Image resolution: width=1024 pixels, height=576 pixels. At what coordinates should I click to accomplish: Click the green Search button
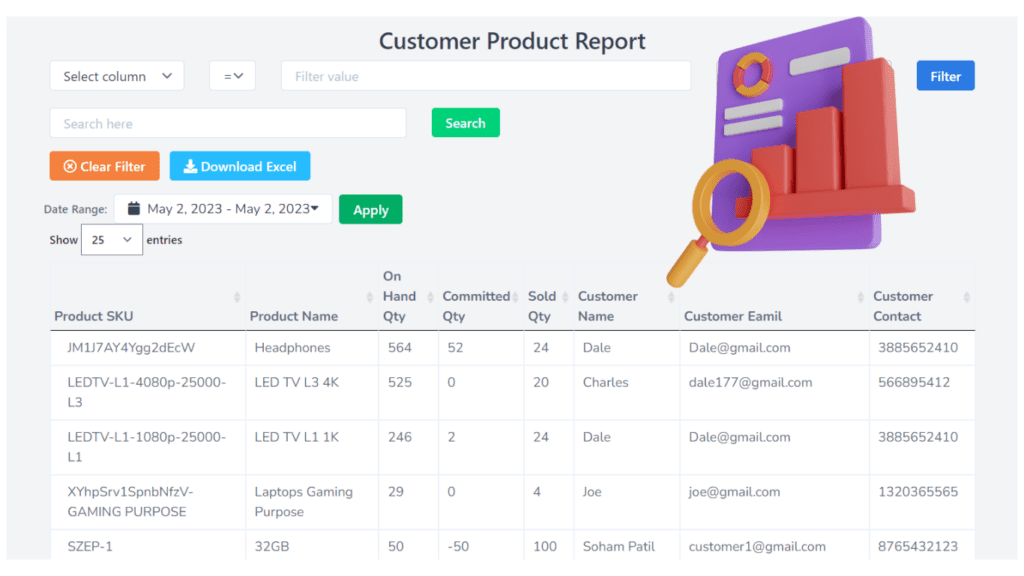tap(466, 123)
